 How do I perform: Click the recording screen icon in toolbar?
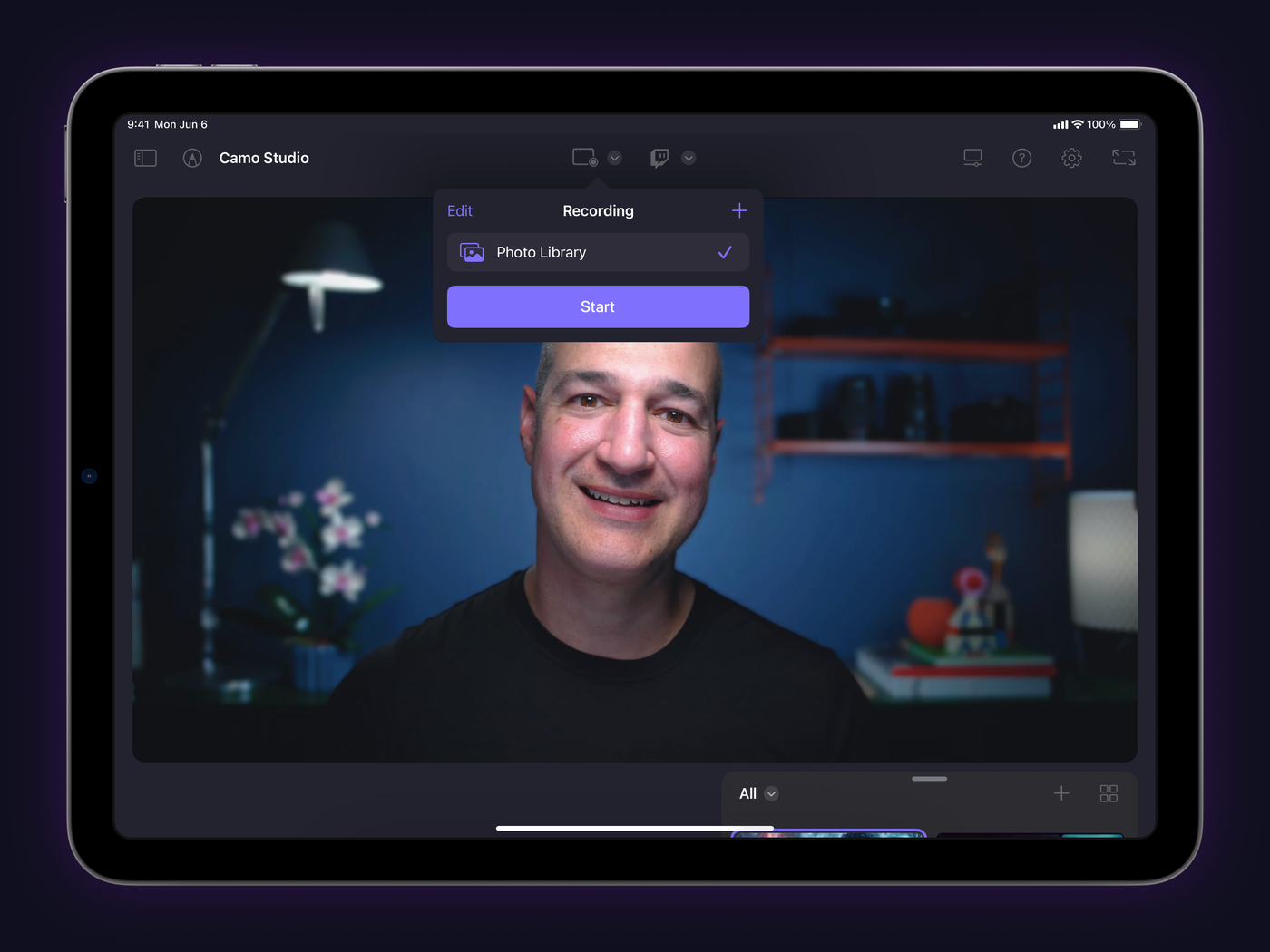click(585, 158)
